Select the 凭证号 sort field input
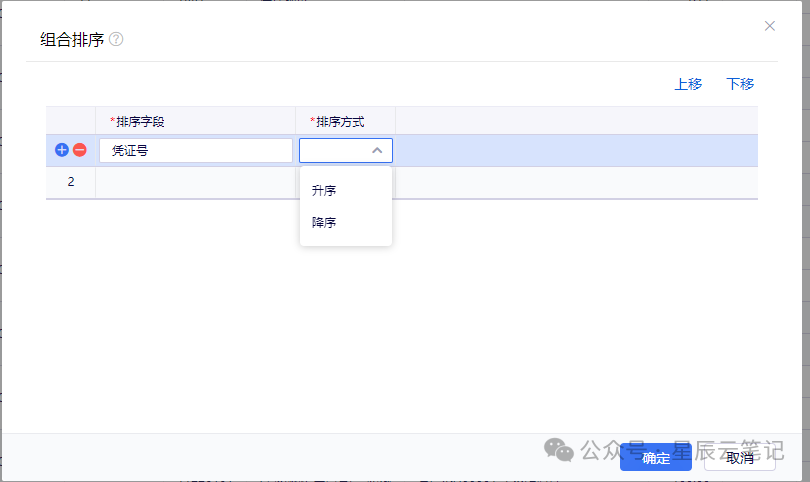810x482 pixels. [196, 150]
